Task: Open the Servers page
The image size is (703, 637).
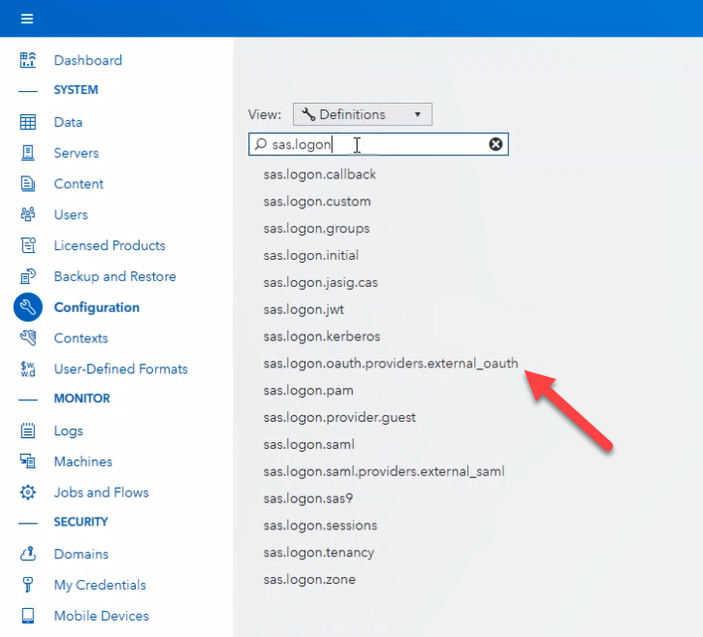Action: 76,153
